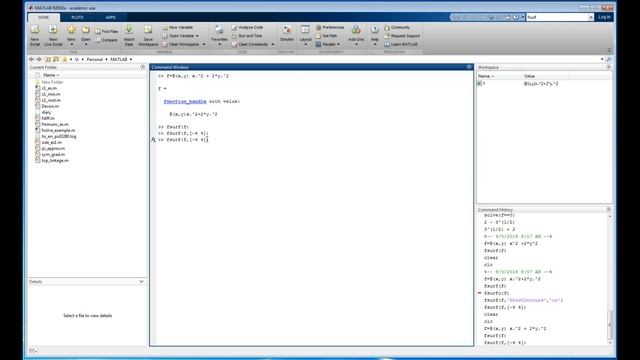Switch to the APPS tab
The height and width of the screenshot is (360, 640).
(x=111, y=18)
